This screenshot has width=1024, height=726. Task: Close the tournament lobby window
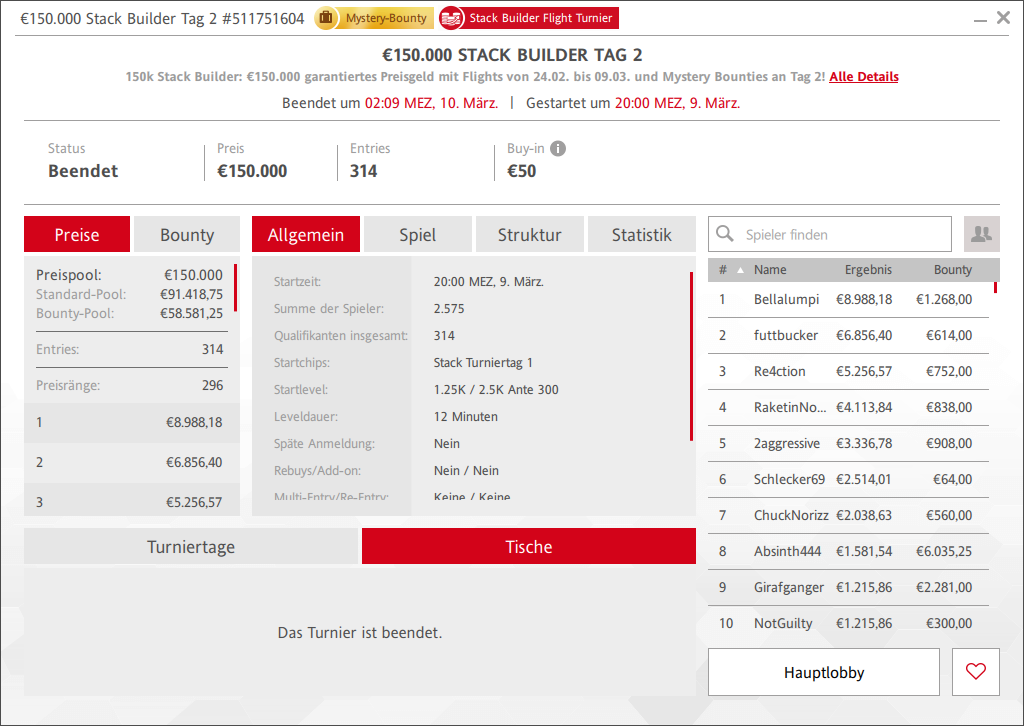point(1004,18)
